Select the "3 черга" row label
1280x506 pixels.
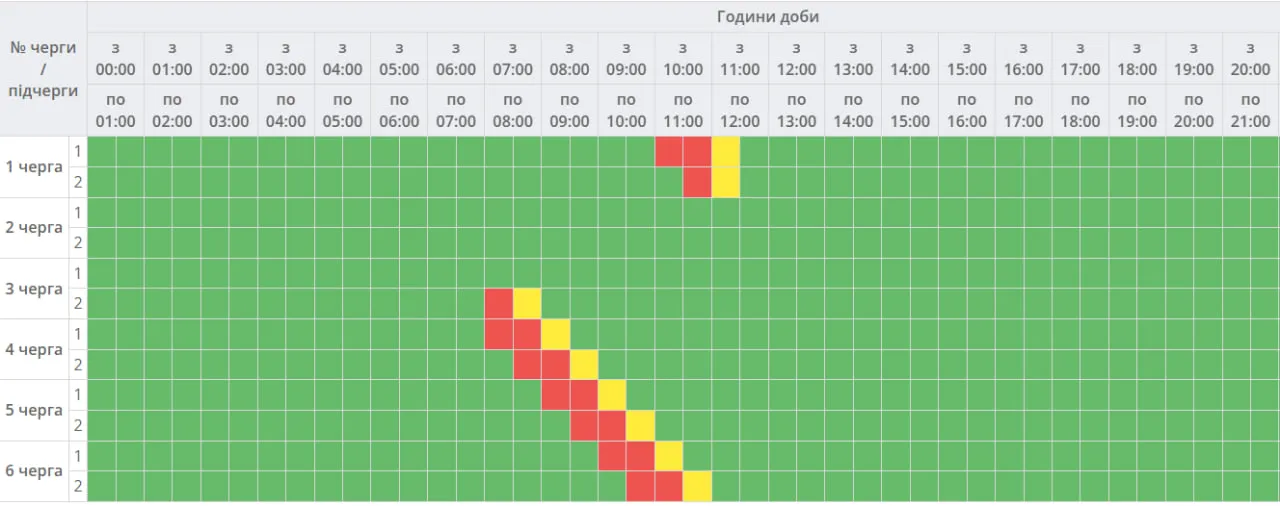pyautogui.click(x=34, y=289)
